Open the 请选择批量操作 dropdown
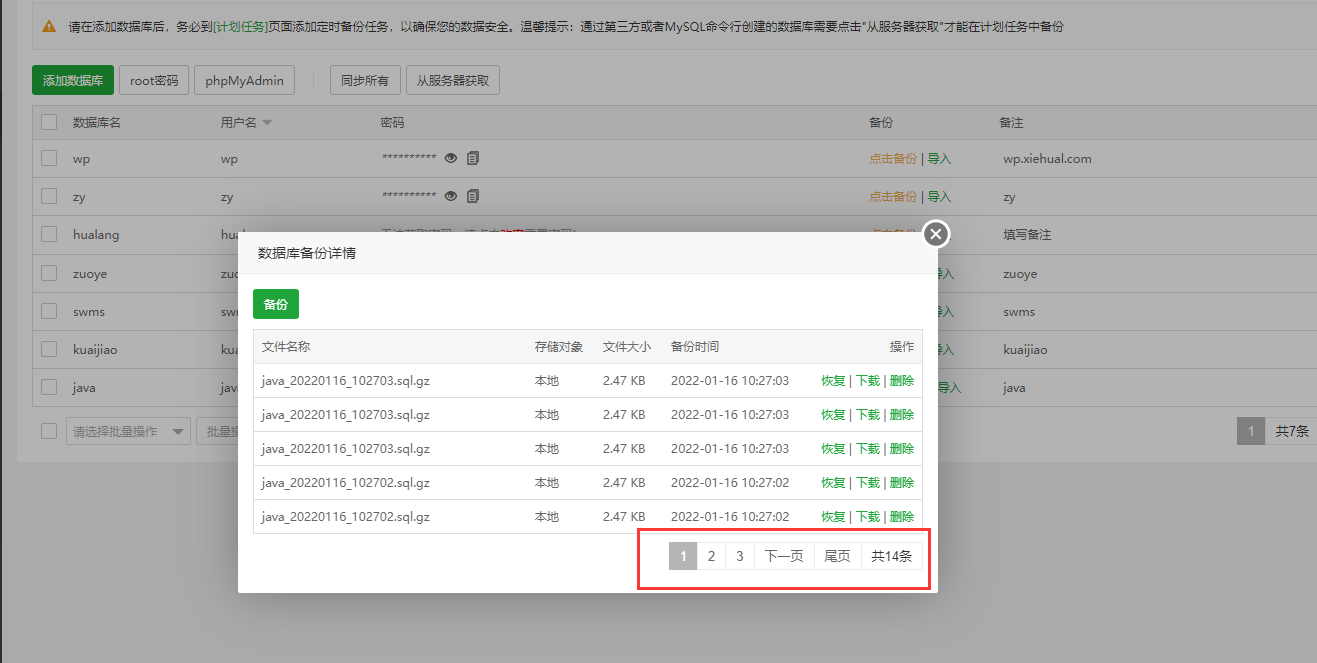This screenshot has height=663, width=1317. pos(128,431)
